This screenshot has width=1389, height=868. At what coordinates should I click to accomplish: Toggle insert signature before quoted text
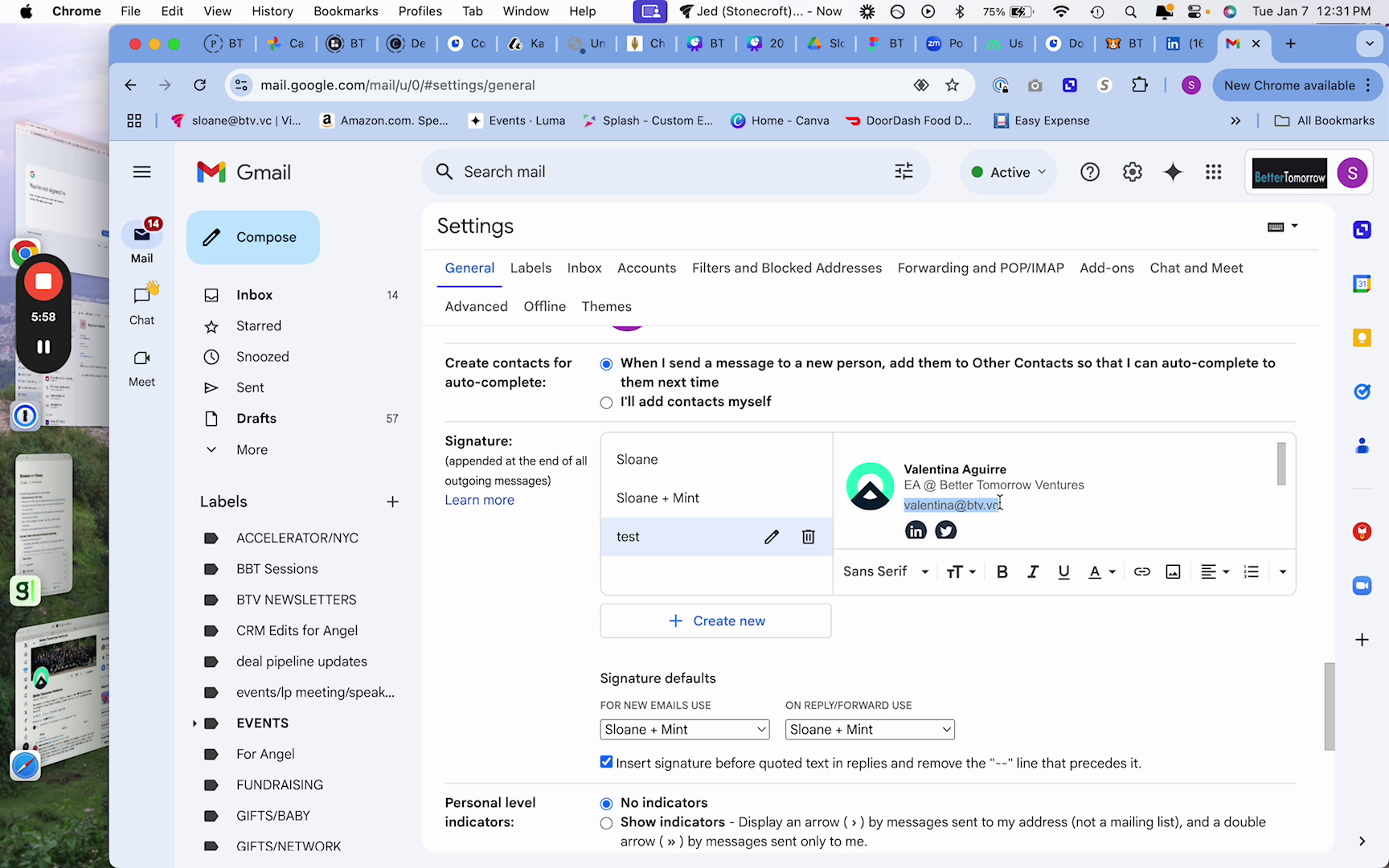click(x=607, y=762)
